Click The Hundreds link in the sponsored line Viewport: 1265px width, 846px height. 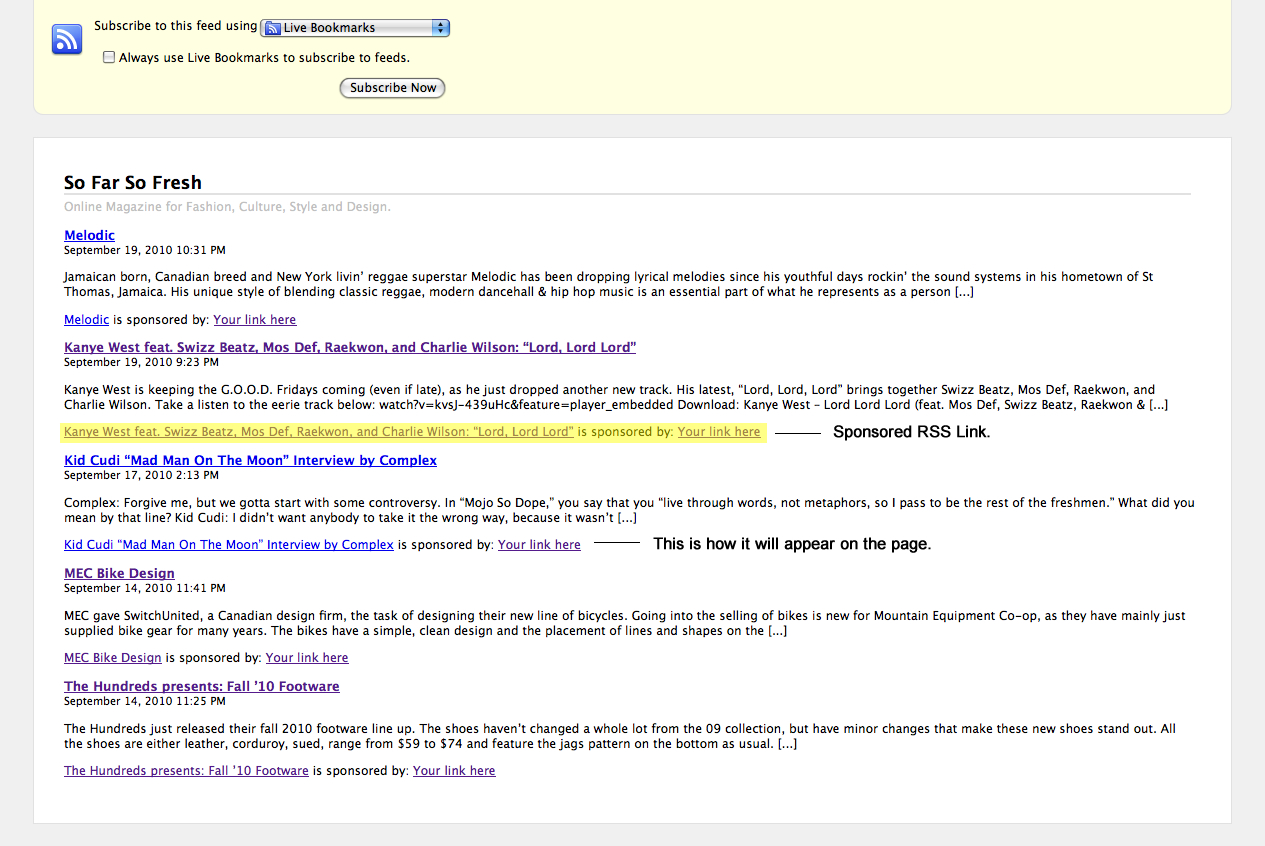[186, 770]
